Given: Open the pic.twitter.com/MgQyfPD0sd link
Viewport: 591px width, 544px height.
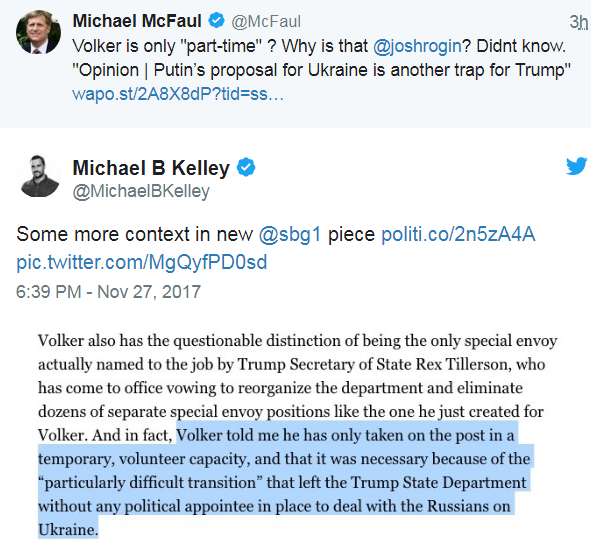Looking at the screenshot, I should [142, 262].
